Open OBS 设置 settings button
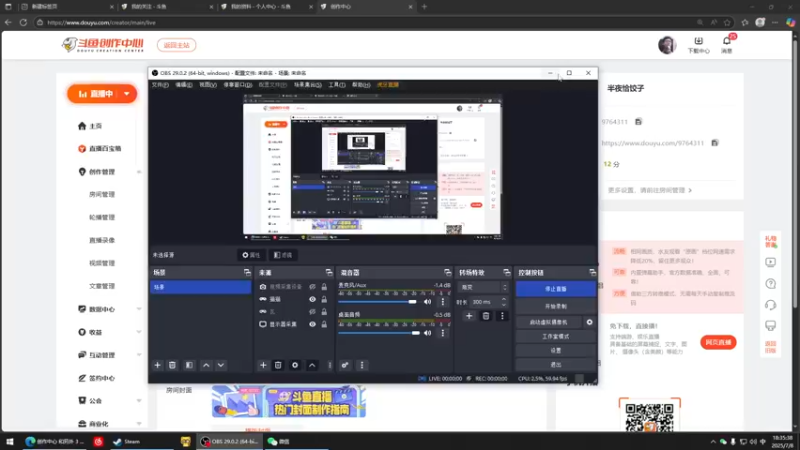 pos(556,351)
